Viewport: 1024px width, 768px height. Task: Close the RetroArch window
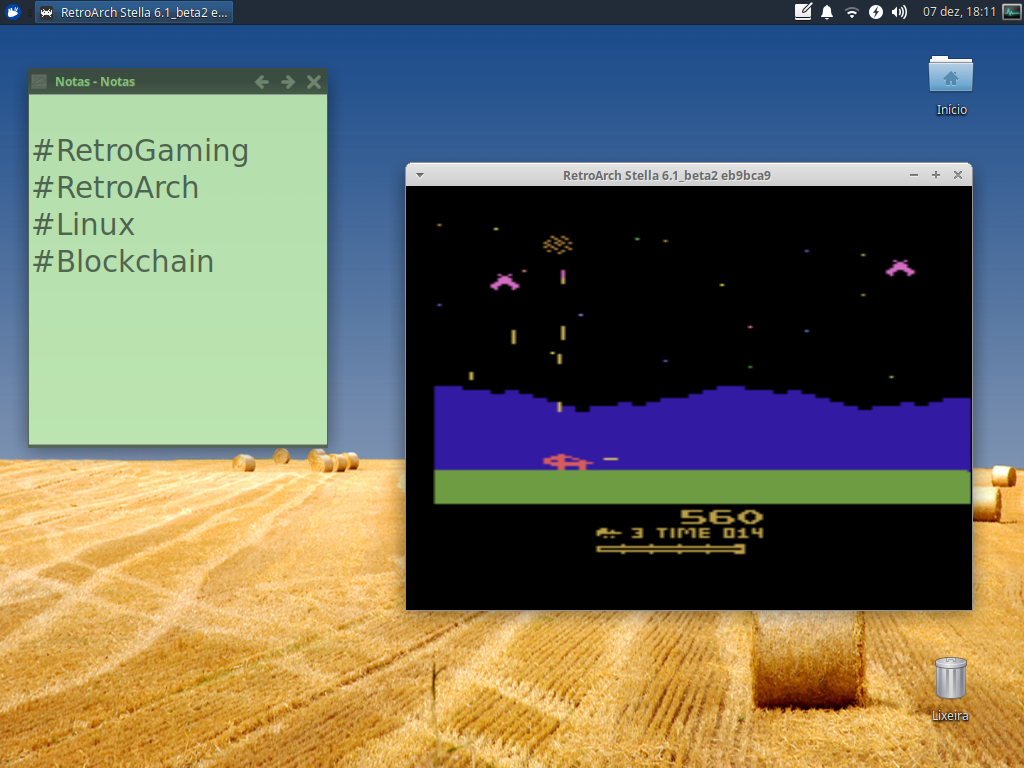point(958,175)
